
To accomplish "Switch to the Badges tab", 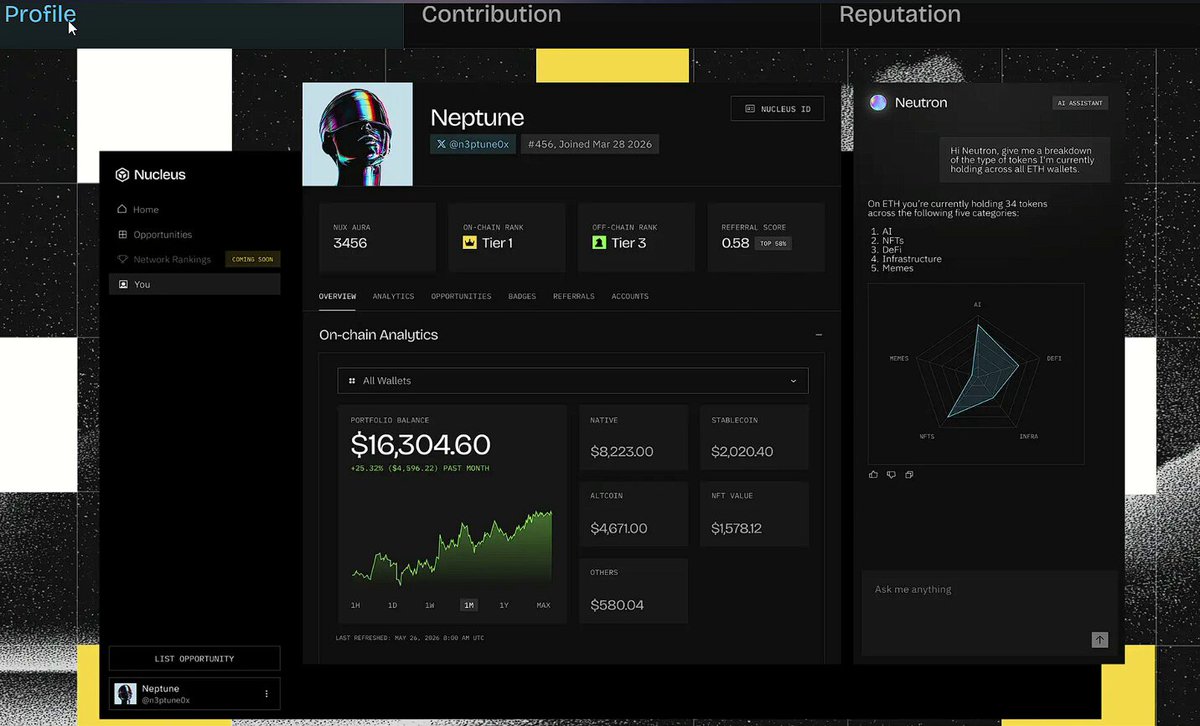I will 522,297.
